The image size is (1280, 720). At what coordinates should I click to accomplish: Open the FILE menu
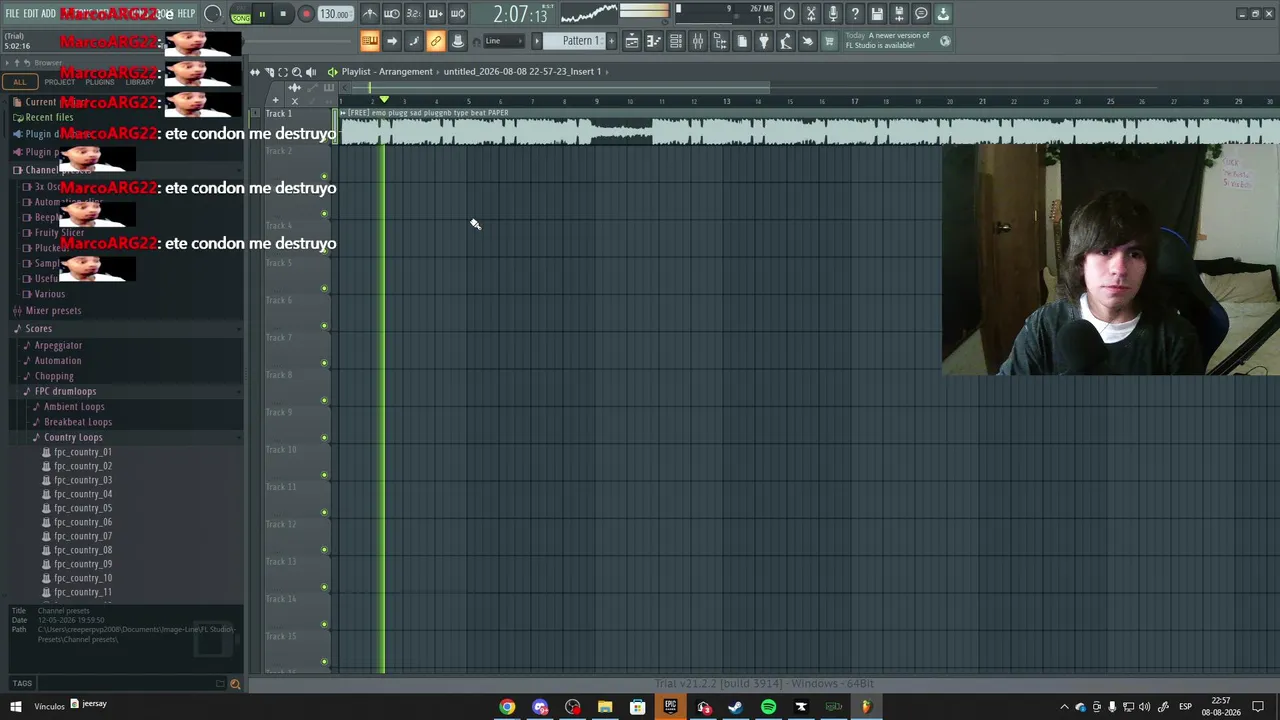tap(12, 14)
